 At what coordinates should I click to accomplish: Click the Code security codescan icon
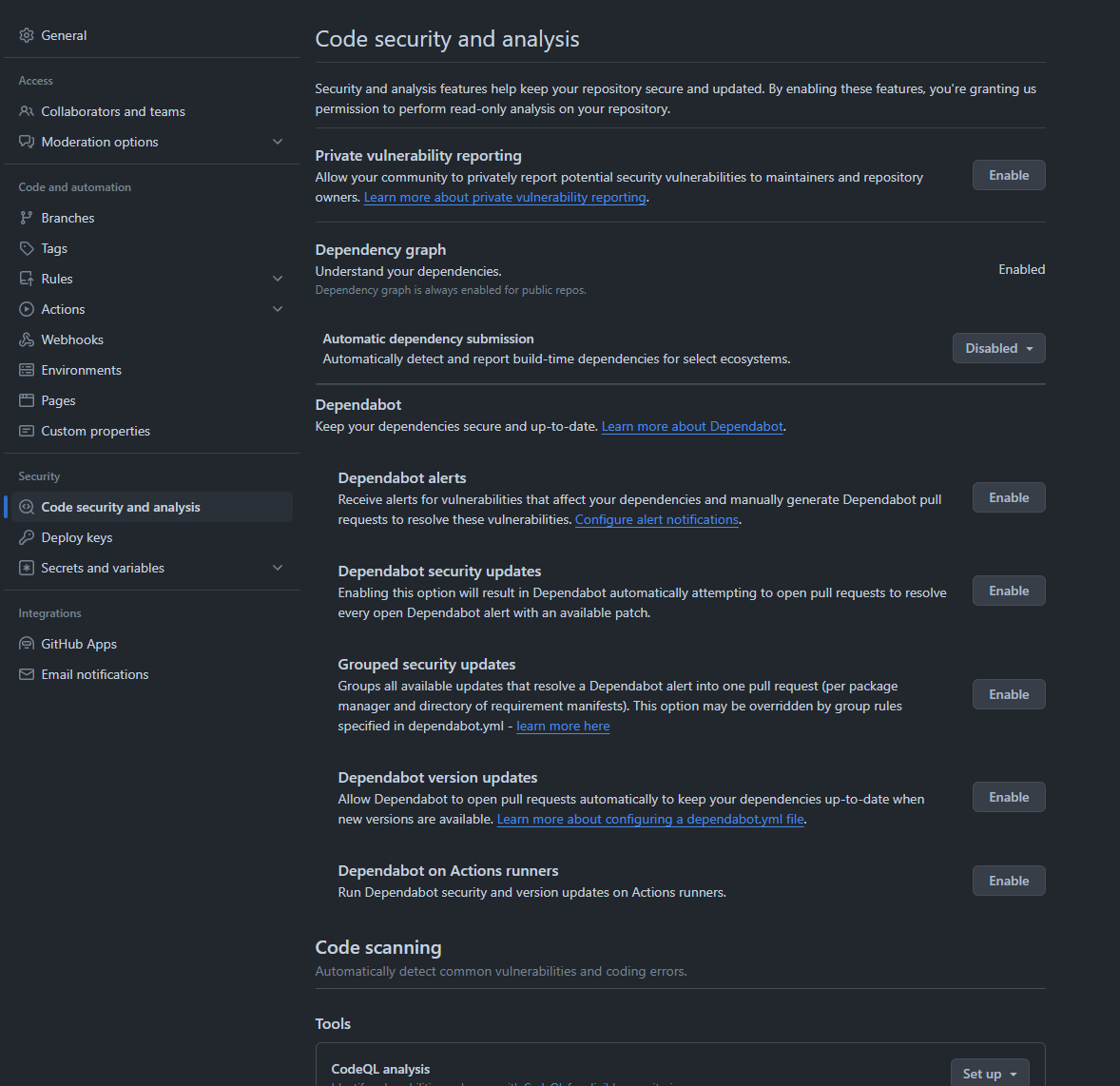[x=27, y=507]
